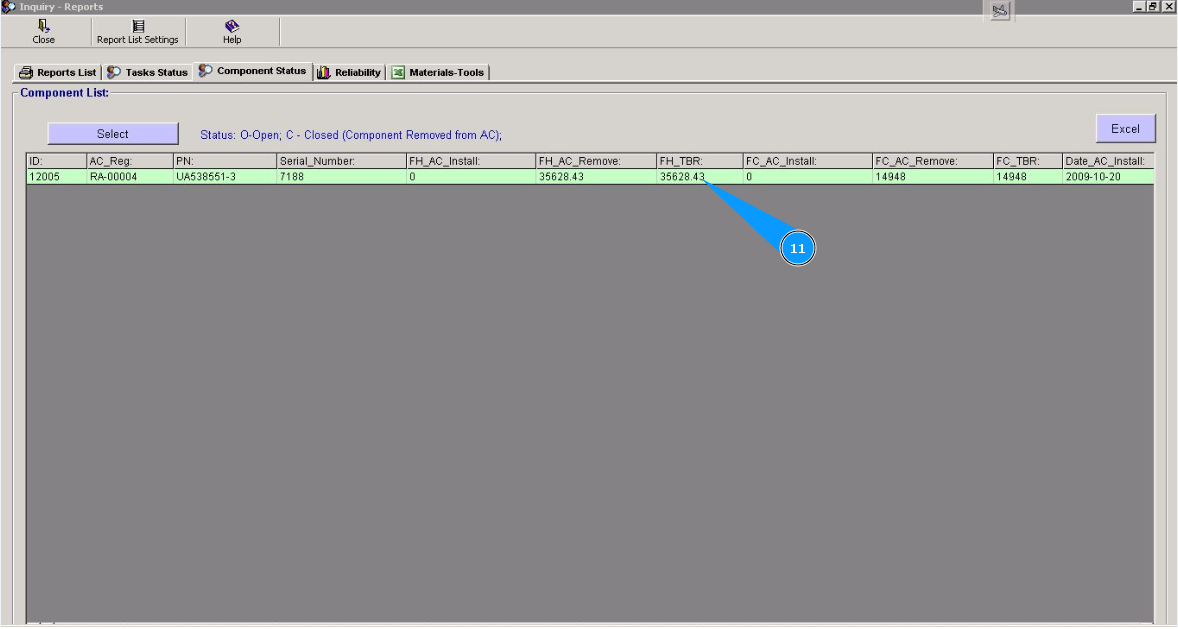
Task: Select the ID cell 12005
Action: tap(56, 177)
